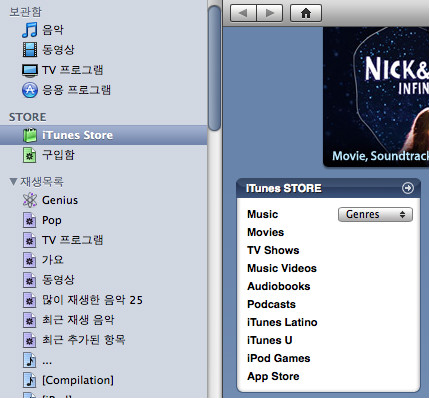Viewport: 429px width, 398px height.
Task: Select the iTunes Store shopping bag icon
Action: 30,135
